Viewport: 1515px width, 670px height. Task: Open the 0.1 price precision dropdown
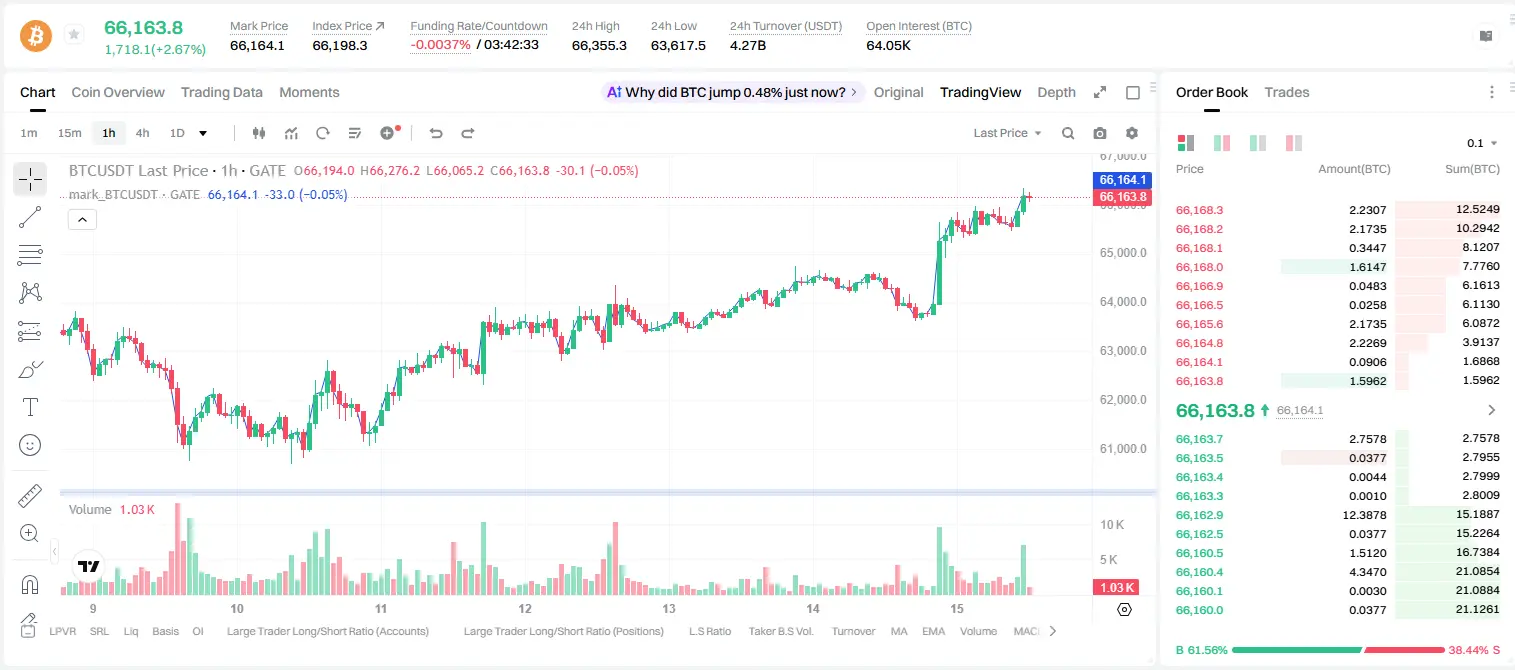(x=1482, y=143)
